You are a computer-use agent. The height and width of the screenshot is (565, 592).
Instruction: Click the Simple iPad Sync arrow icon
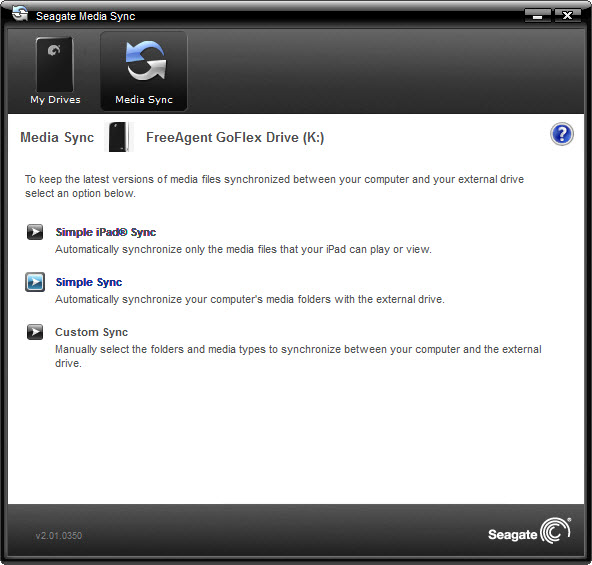35,232
